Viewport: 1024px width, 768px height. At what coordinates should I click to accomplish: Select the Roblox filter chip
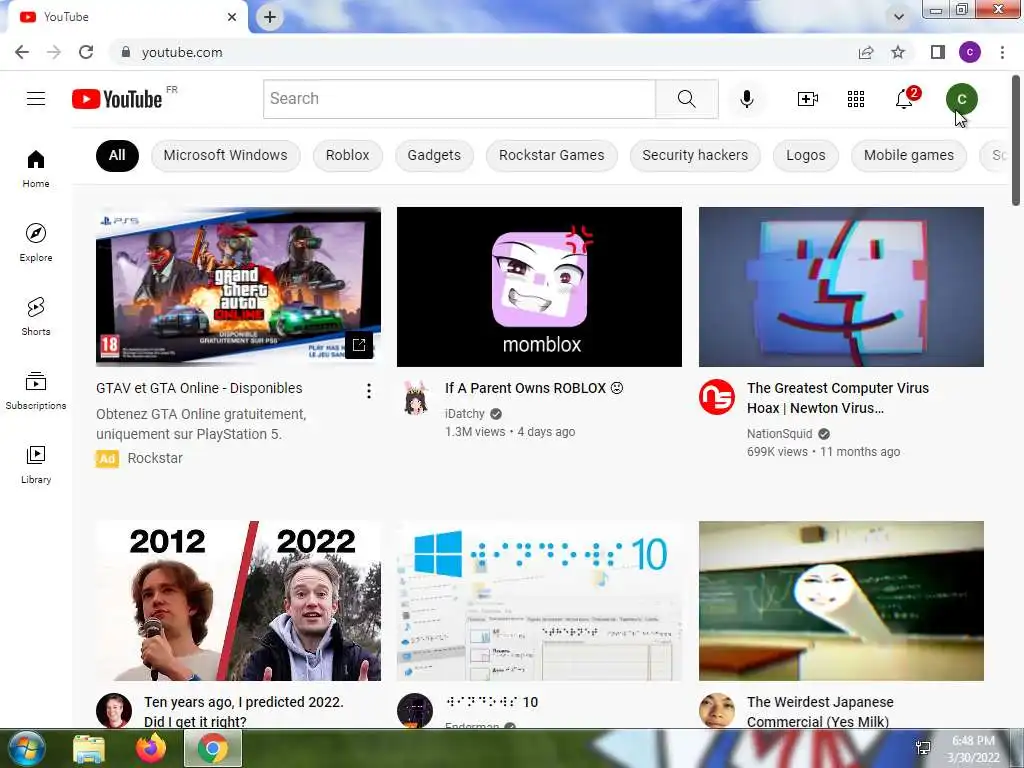tap(347, 155)
